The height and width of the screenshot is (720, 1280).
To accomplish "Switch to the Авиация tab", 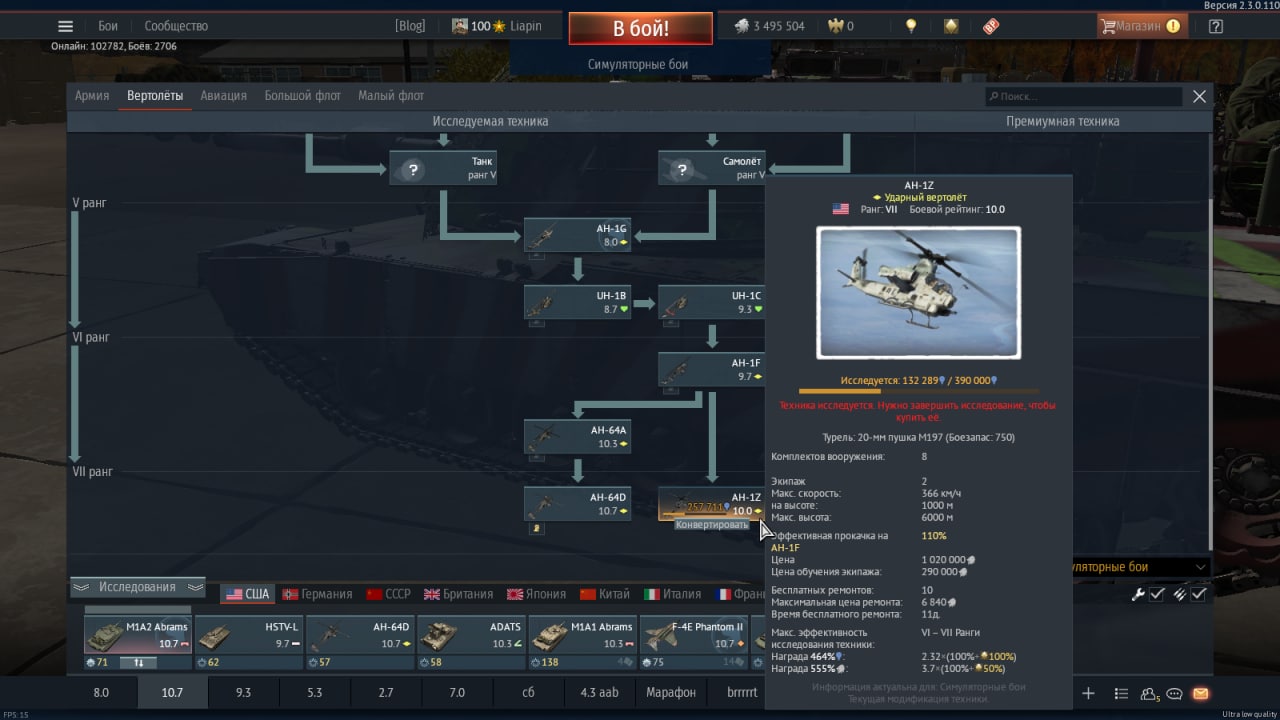I will coord(223,96).
